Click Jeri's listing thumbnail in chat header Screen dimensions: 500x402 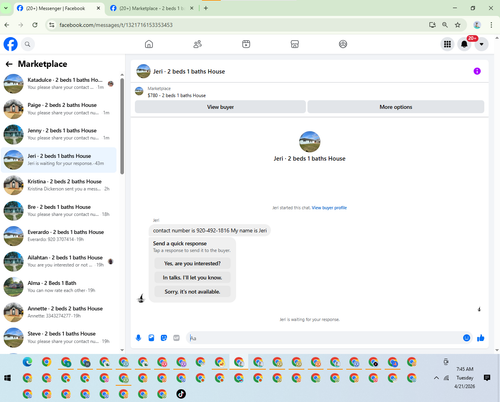pos(143,71)
